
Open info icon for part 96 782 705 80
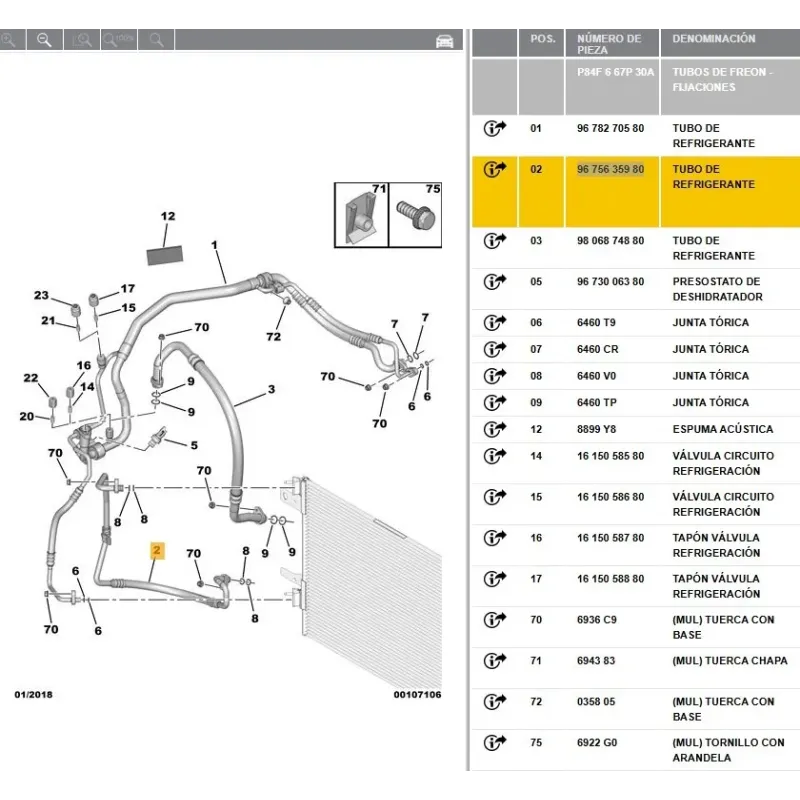[495, 129]
